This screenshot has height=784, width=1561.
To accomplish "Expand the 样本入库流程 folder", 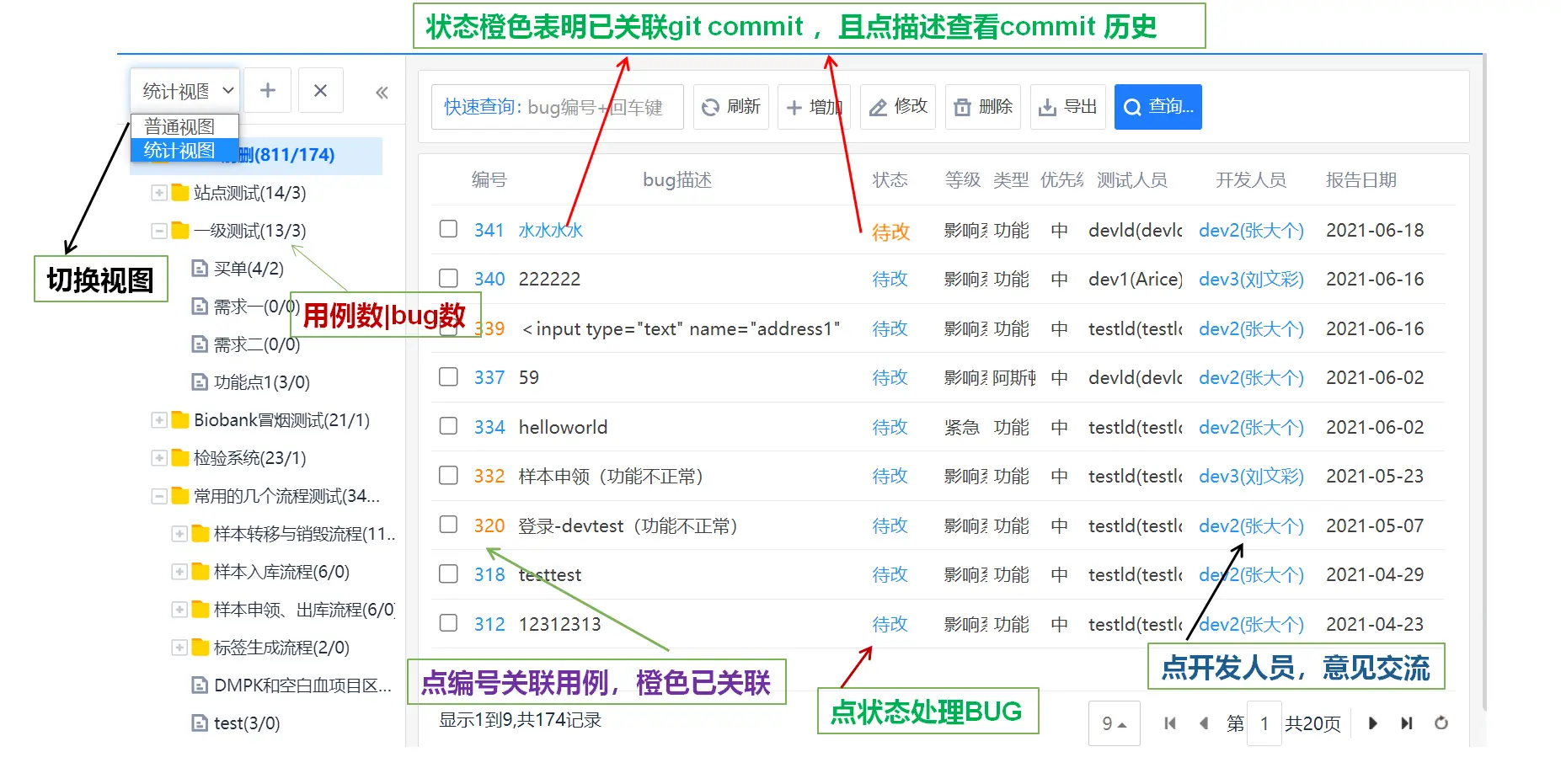I will (x=179, y=572).
